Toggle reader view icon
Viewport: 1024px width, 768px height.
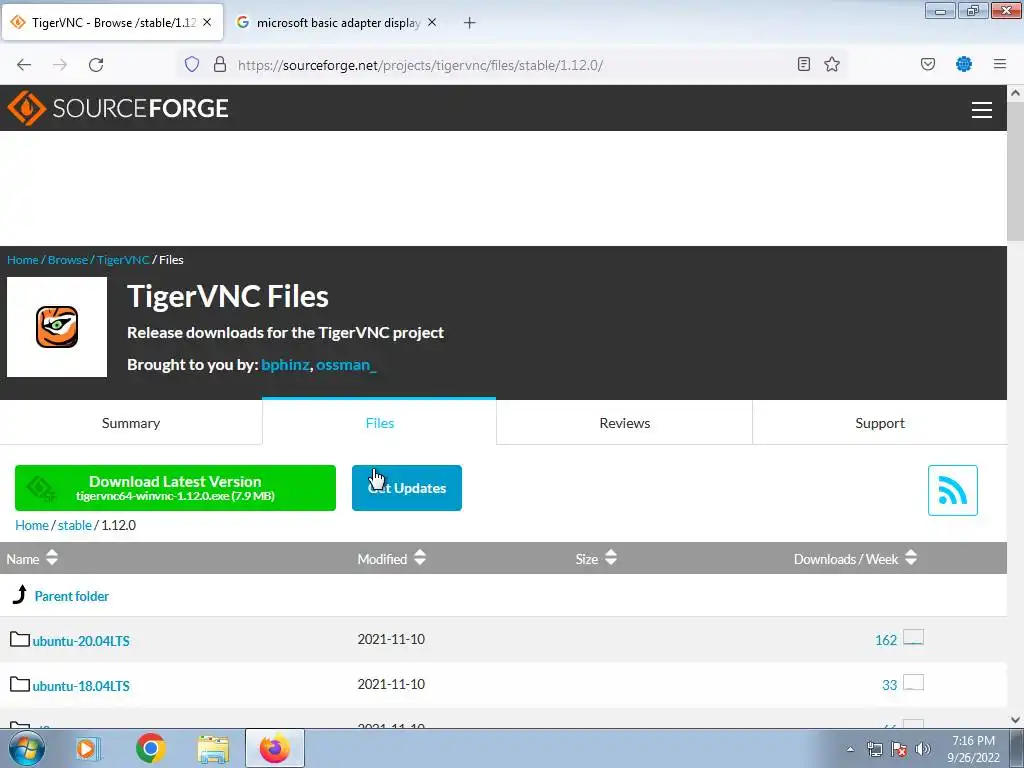click(804, 64)
